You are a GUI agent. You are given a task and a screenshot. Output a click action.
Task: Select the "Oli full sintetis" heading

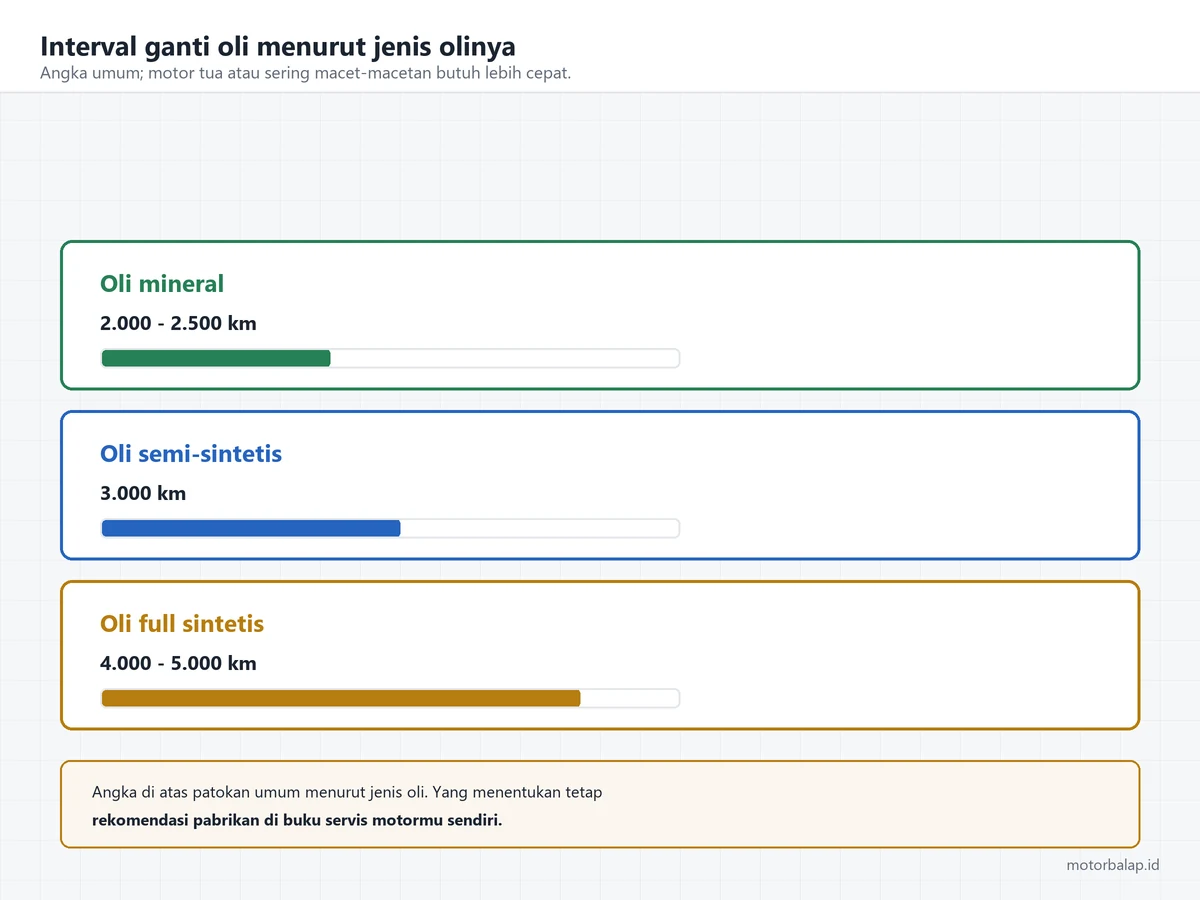(x=182, y=624)
